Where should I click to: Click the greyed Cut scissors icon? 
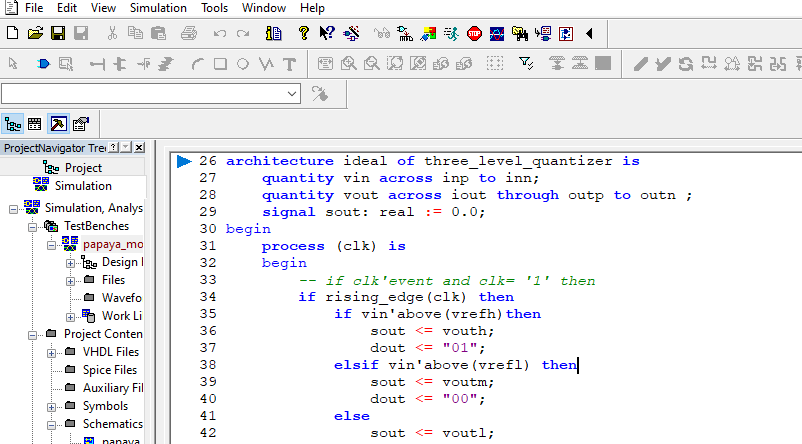(112, 34)
